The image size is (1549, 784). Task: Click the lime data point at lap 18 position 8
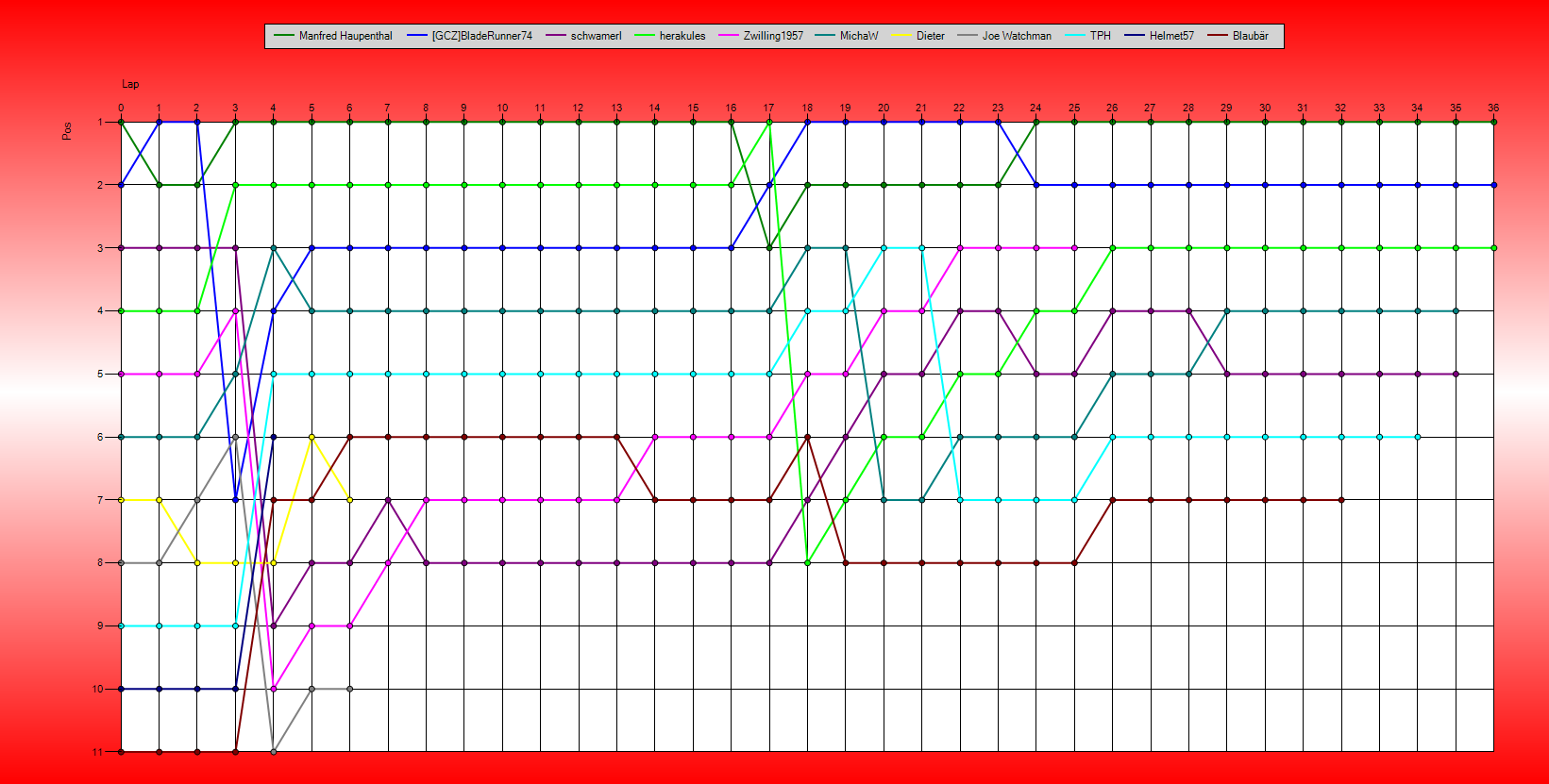pos(808,562)
